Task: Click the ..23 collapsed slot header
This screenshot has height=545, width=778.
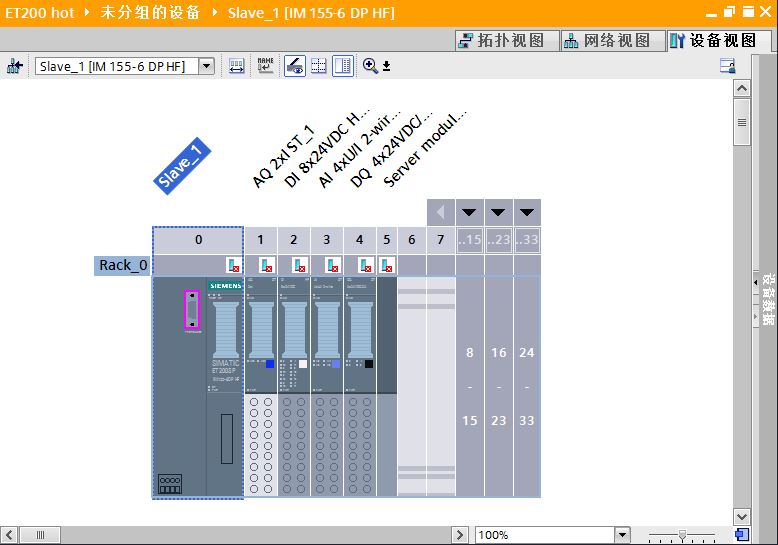Action: [498, 240]
